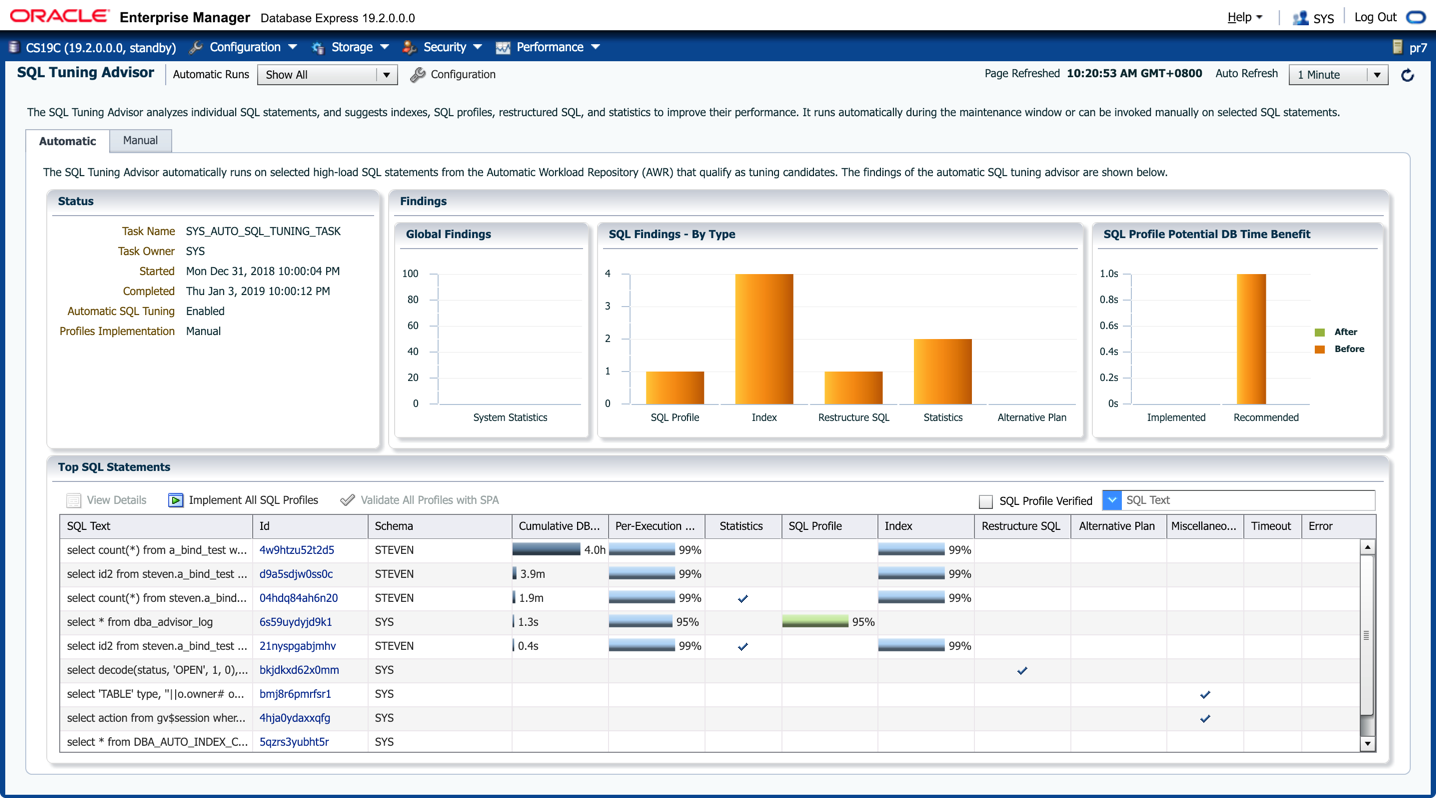1436x798 pixels.
Task: Type in the SQL Text filter field
Action: click(x=1247, y=500)
